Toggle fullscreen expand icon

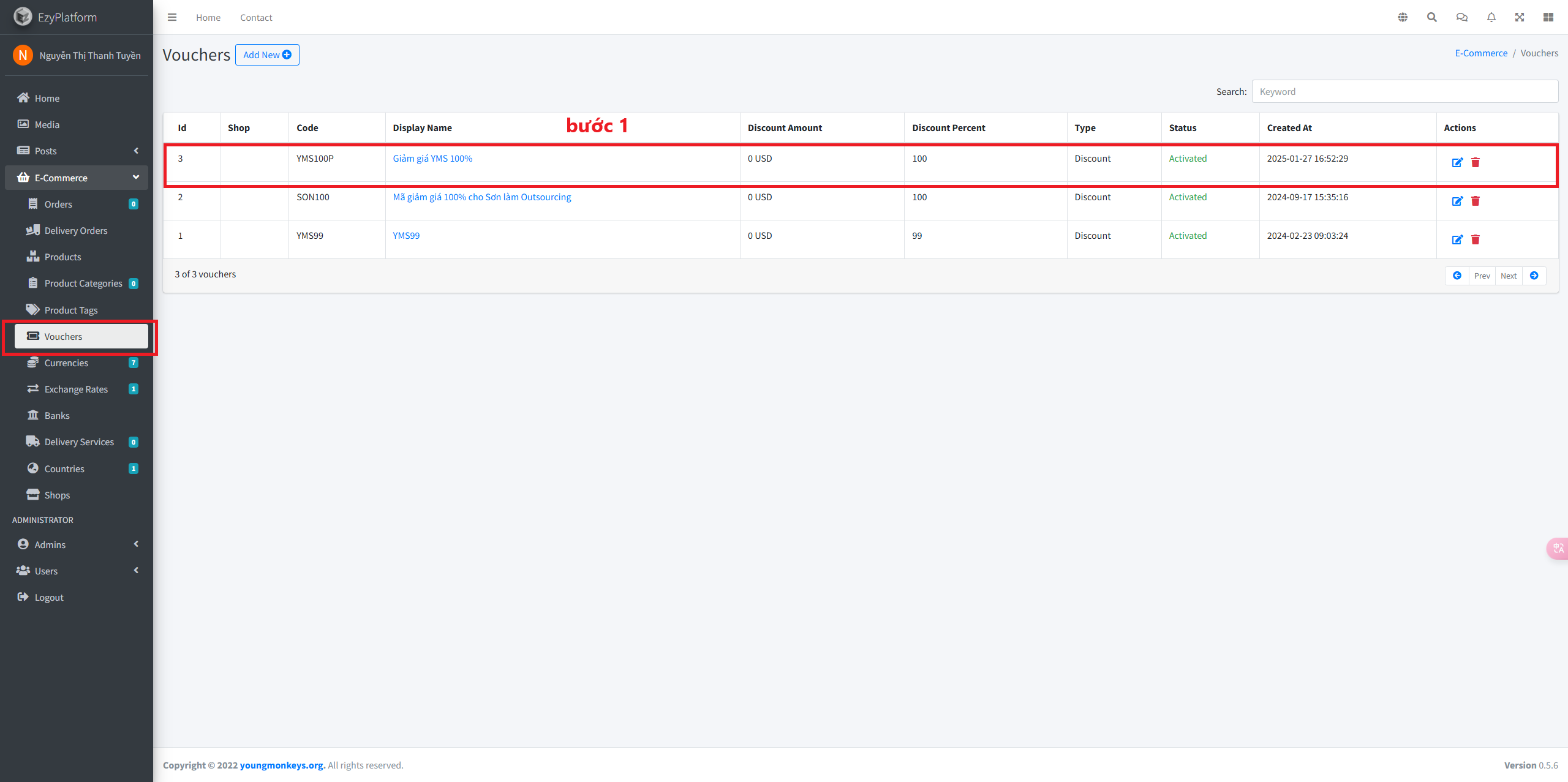1520,17
